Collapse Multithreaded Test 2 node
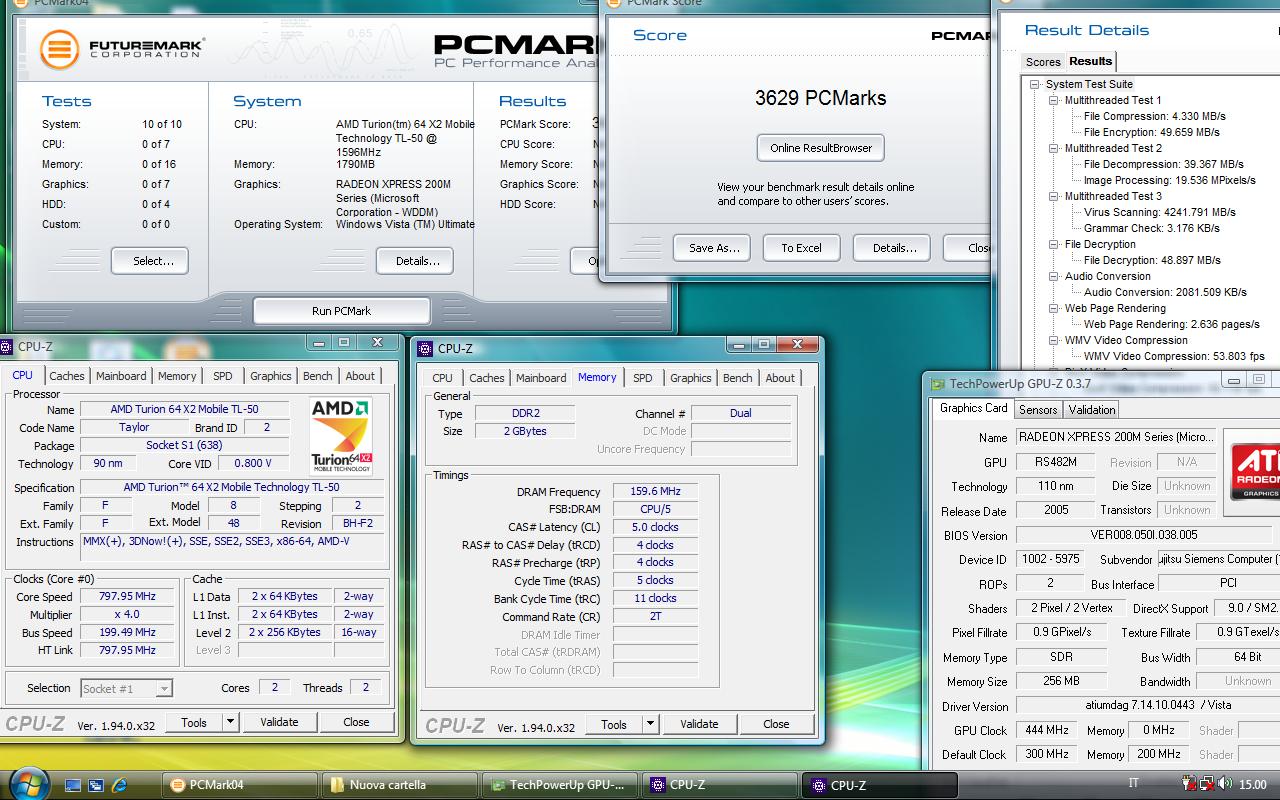 1054,149
